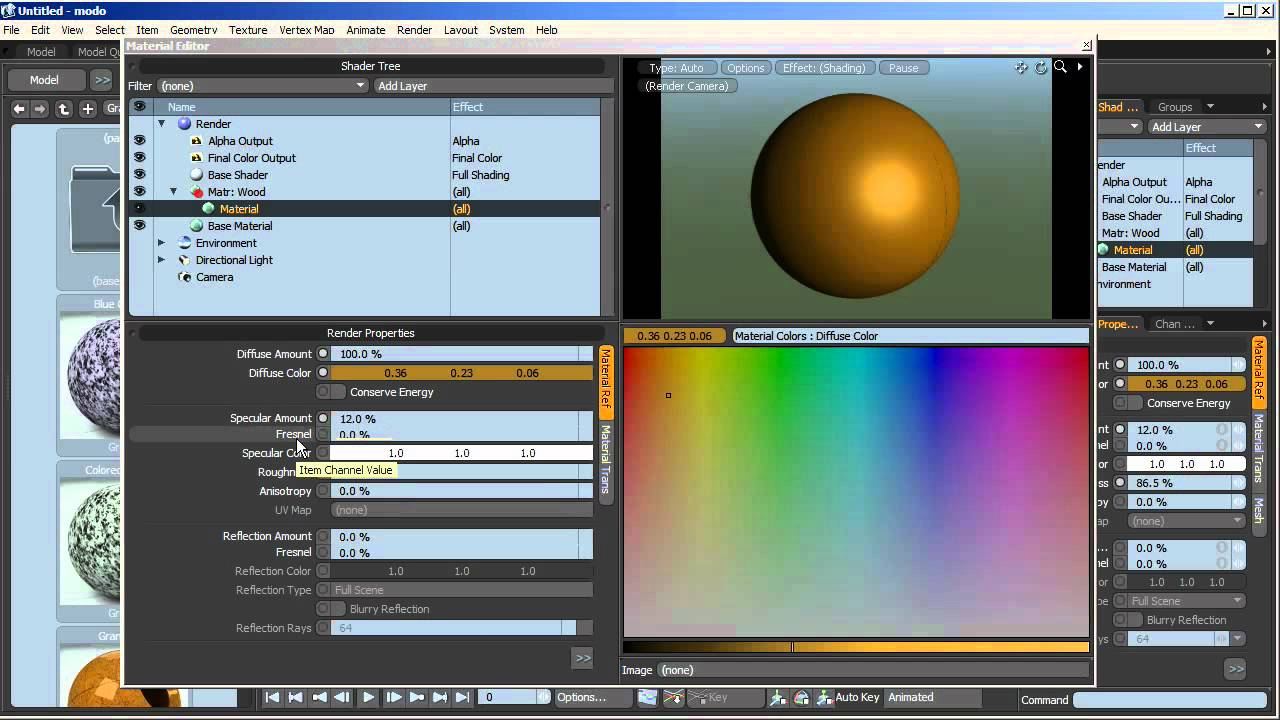
Task: Open the Filter (none) dropdown
Action: [262, 86]
